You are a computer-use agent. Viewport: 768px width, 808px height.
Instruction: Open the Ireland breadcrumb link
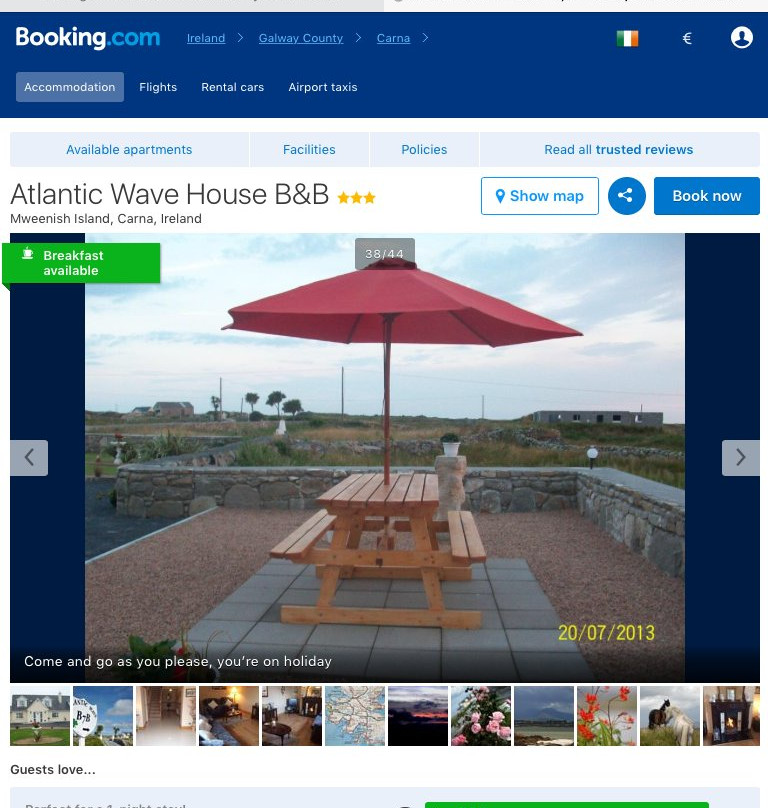[206, 38]
